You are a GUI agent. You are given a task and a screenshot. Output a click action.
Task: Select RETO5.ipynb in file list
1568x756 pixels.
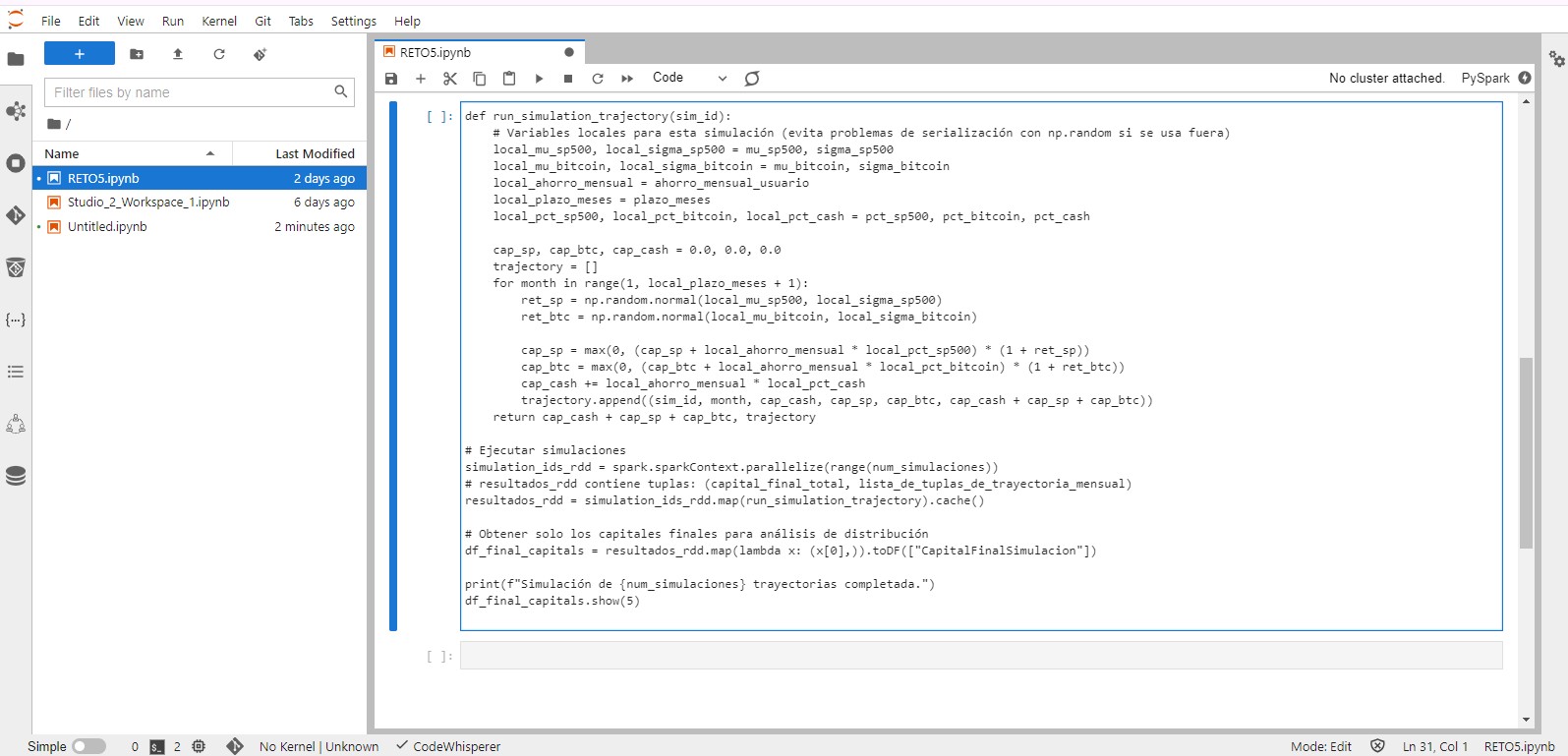201,178
